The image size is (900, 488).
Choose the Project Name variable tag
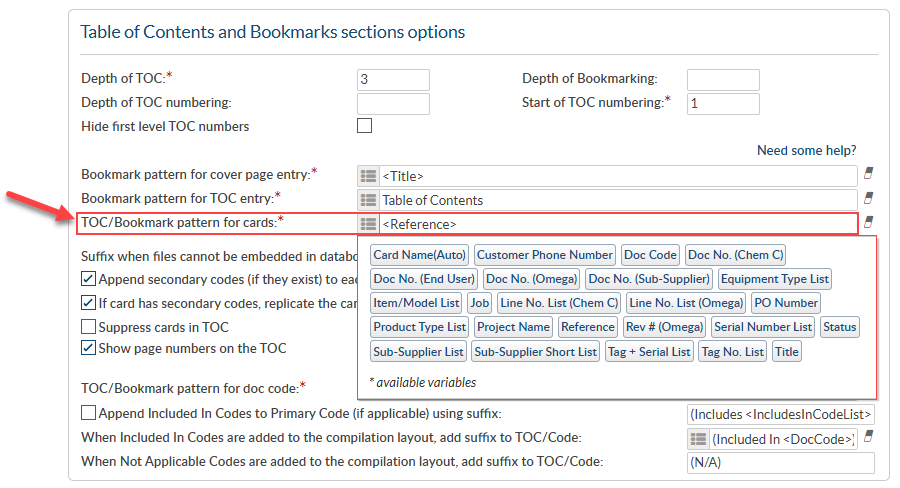[x=513, y=327]
